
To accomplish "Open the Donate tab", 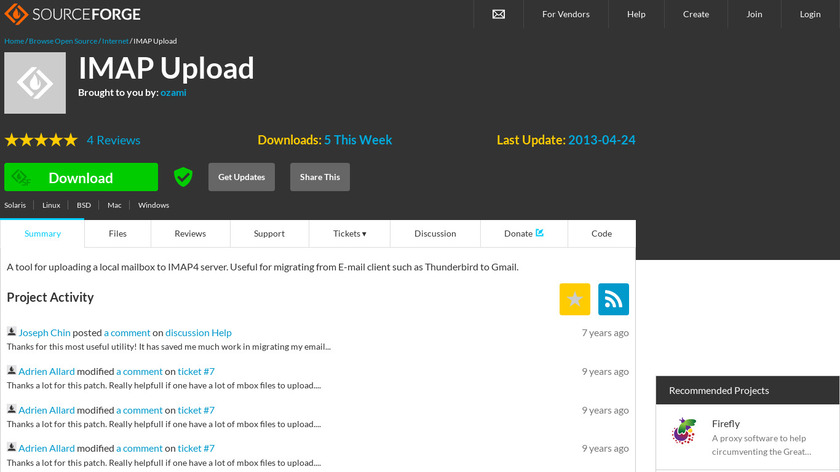I will (x=523, y=234).
